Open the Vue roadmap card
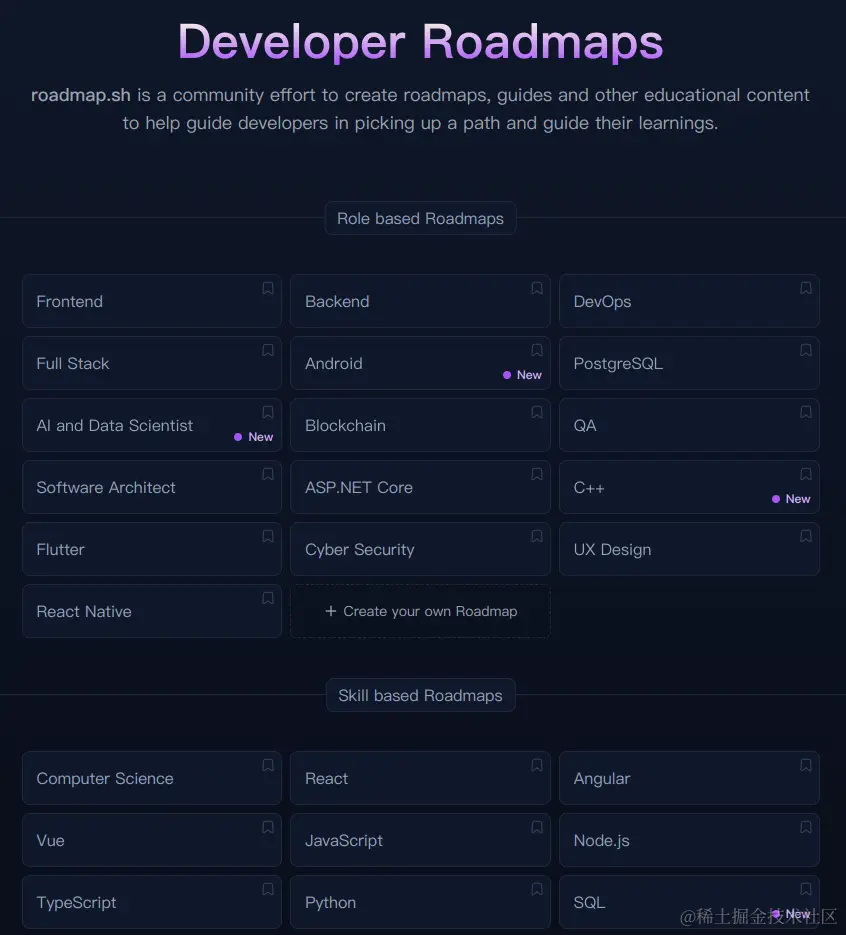This screenshot has width=846, height=935. (x=151, y=840)
